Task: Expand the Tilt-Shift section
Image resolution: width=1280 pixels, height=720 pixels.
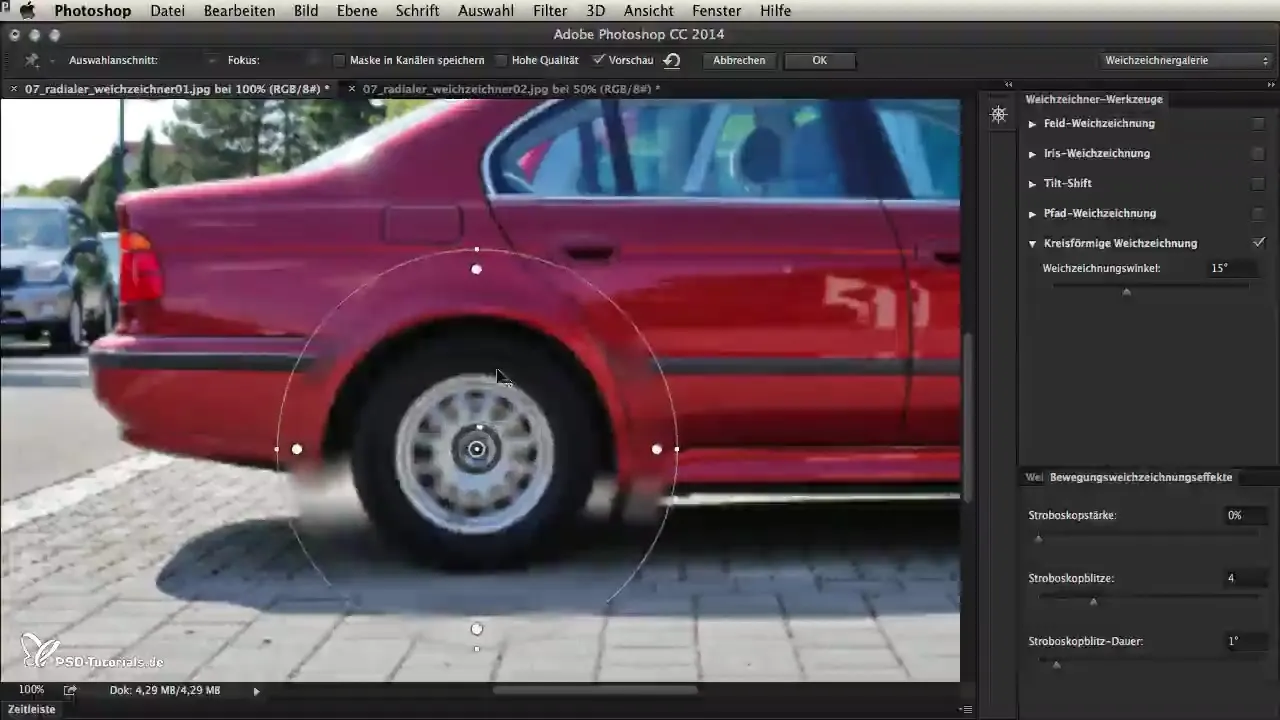Action: (x=1033, y=184)
